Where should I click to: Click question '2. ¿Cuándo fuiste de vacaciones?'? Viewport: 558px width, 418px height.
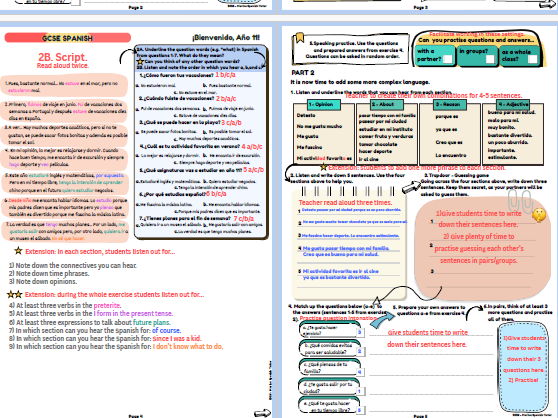pos(177,99)
